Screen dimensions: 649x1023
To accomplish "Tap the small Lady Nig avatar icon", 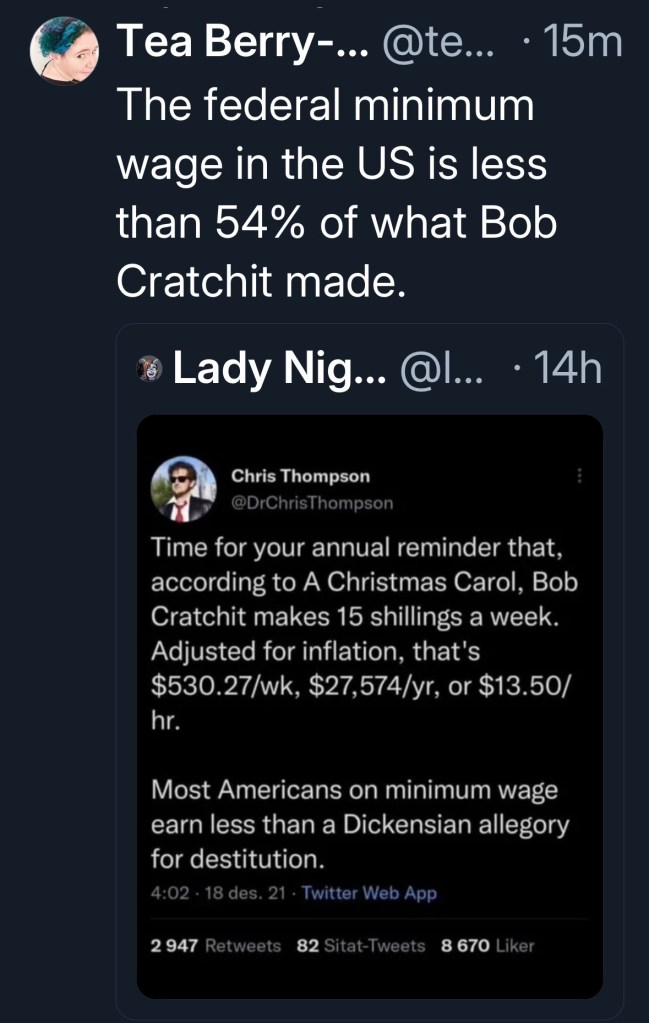I will point(150,370).
